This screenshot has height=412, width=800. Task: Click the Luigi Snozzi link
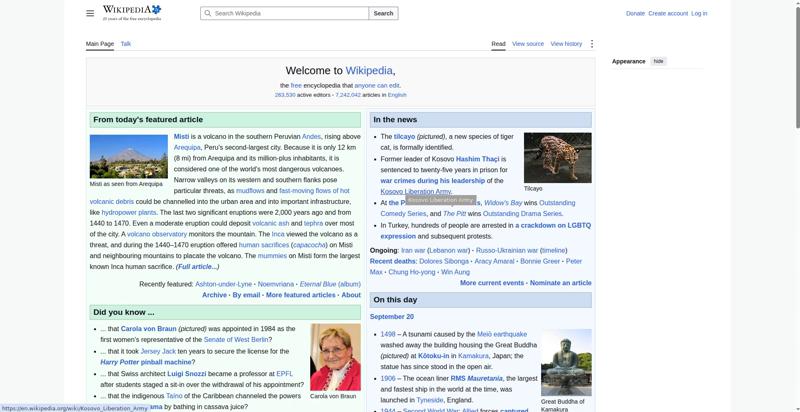click(x=189, y=374)
